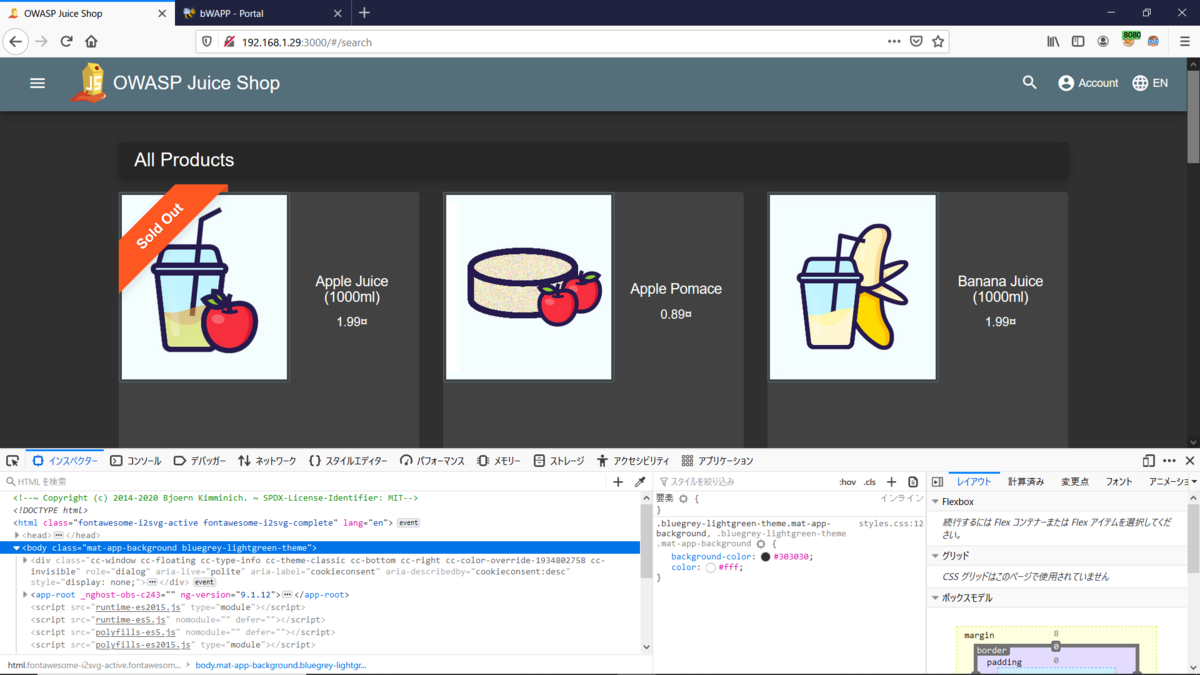Click the Apple Pomace product name
Screen dimensions: 1200x675
coord(676,289)
